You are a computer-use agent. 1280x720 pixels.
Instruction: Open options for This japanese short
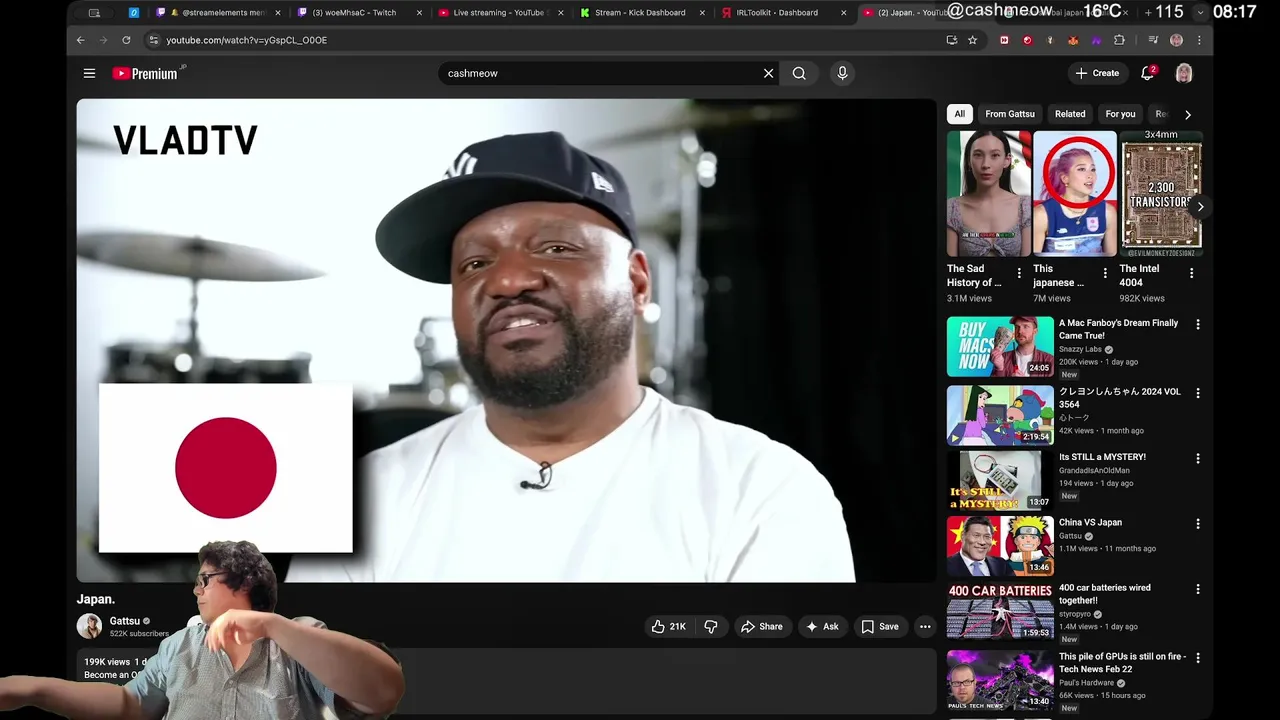click(x=1105, y=273)
